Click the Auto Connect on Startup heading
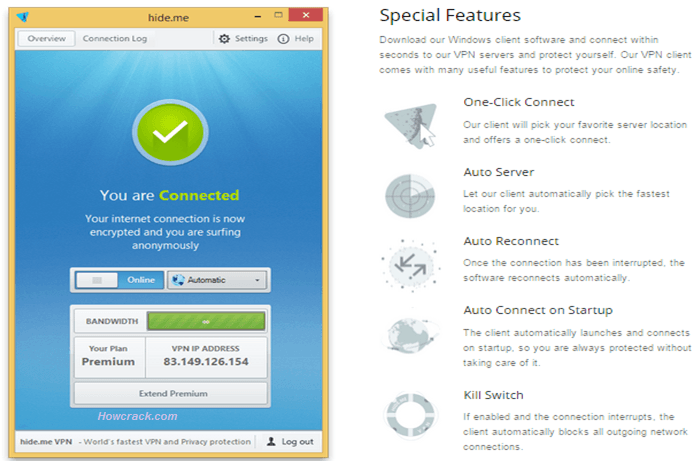This screenshot has height=461, width=695. click(538, 310)
